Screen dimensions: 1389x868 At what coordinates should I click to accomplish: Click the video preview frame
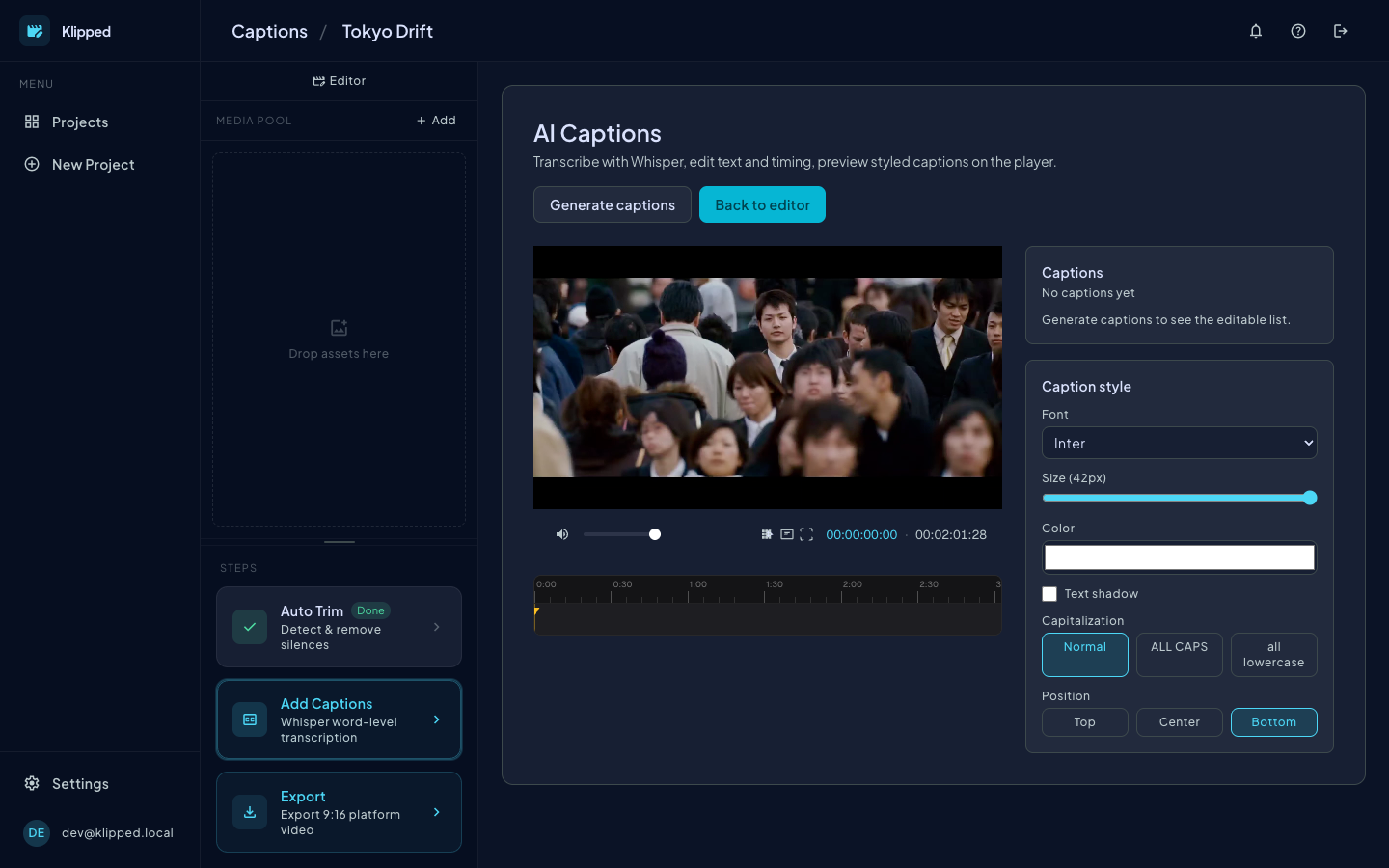click(768, 377)
